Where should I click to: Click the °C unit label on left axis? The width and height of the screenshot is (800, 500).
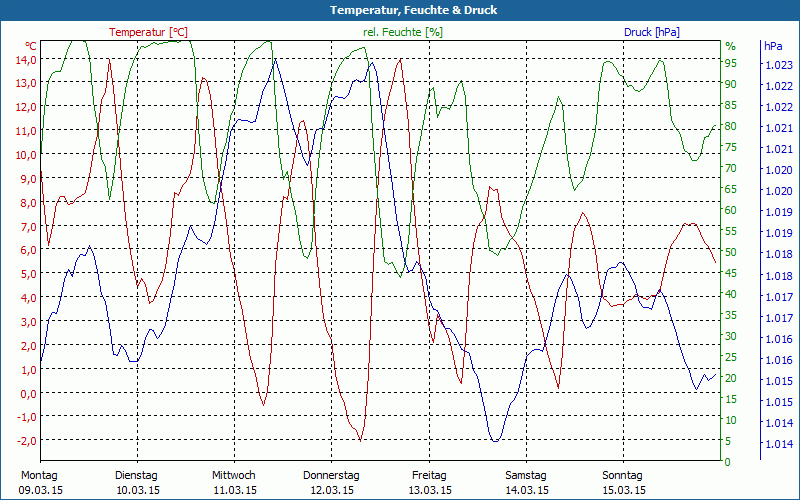[x=30, y=46]
